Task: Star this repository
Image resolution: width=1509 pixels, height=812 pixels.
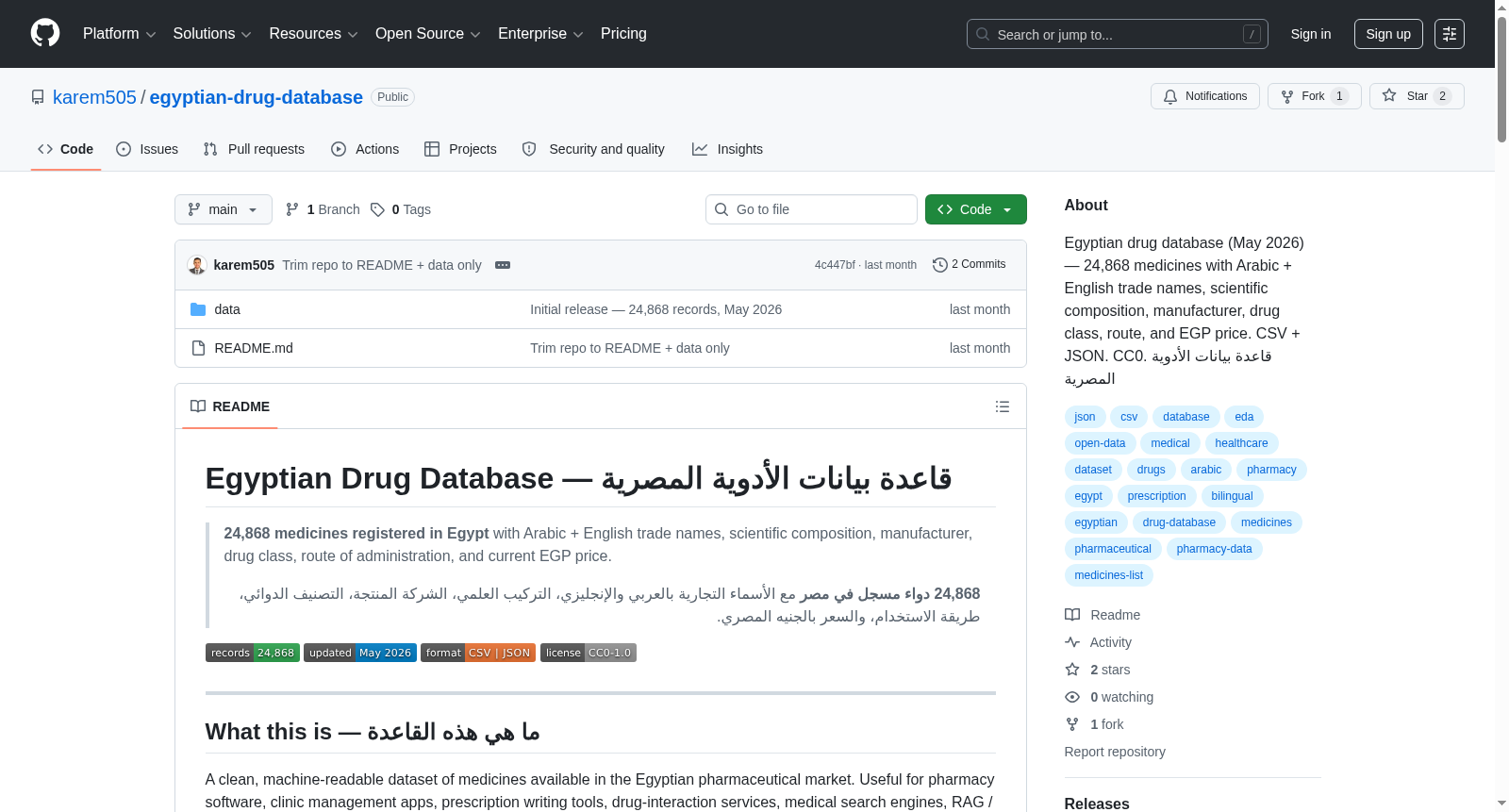Action: 1417,96
